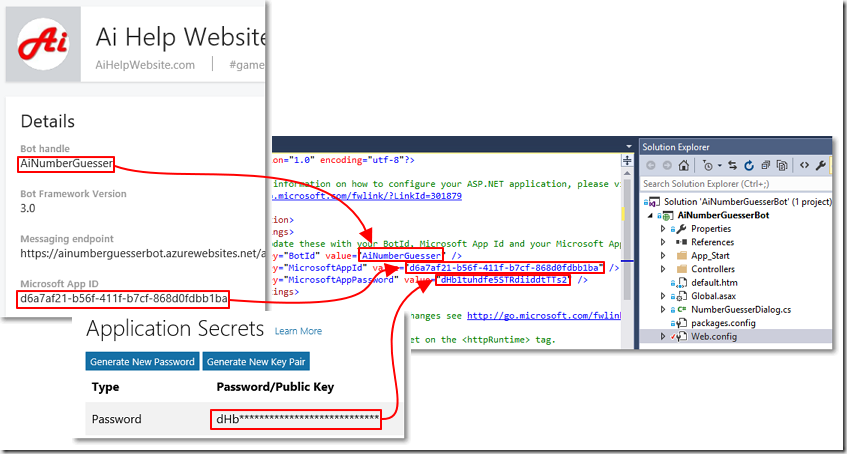Expand the References node
Viewport: 847px width, 454px height.
click(663, 242)
